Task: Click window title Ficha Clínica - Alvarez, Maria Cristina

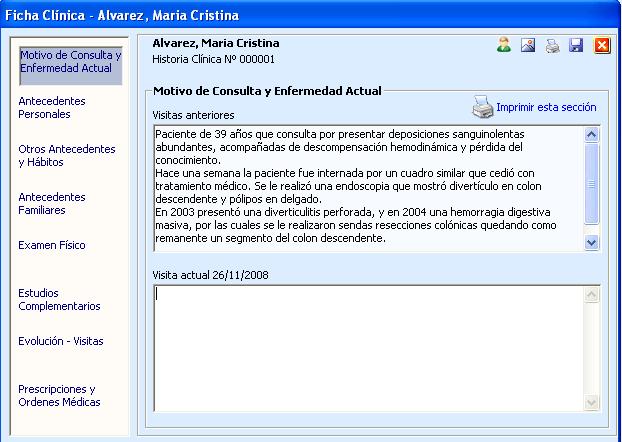Action: tap(122, 15)
